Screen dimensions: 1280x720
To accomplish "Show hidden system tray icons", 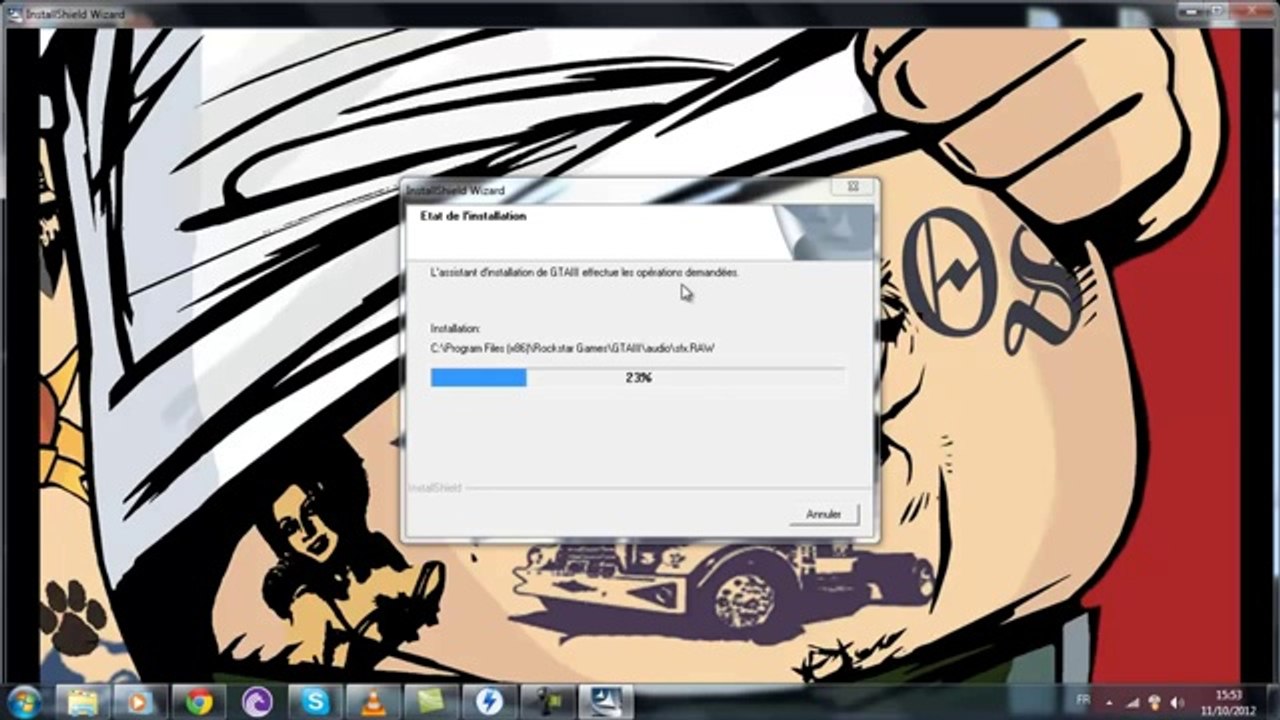I will click(1109, 702).
